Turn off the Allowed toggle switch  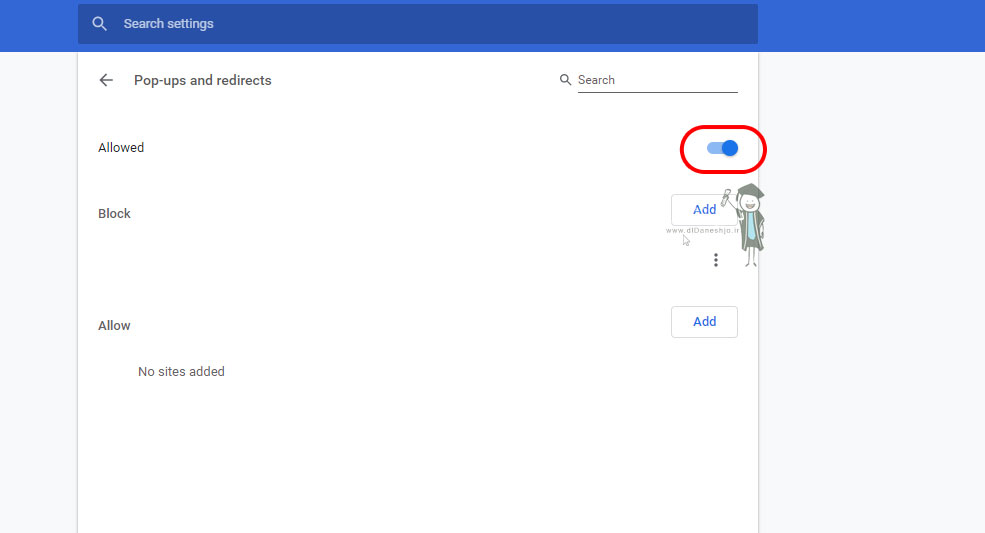(722, 148)
